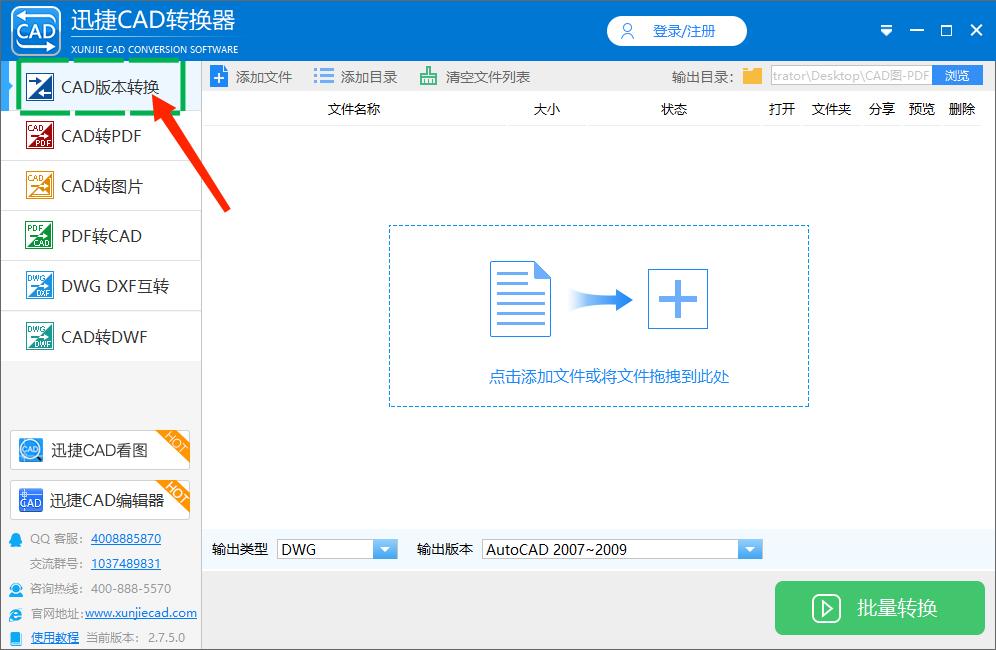Expand the AutoCAD 2007~2009 version dropdown
Viewport: 996px width, 650px height.
coord(748,548)
